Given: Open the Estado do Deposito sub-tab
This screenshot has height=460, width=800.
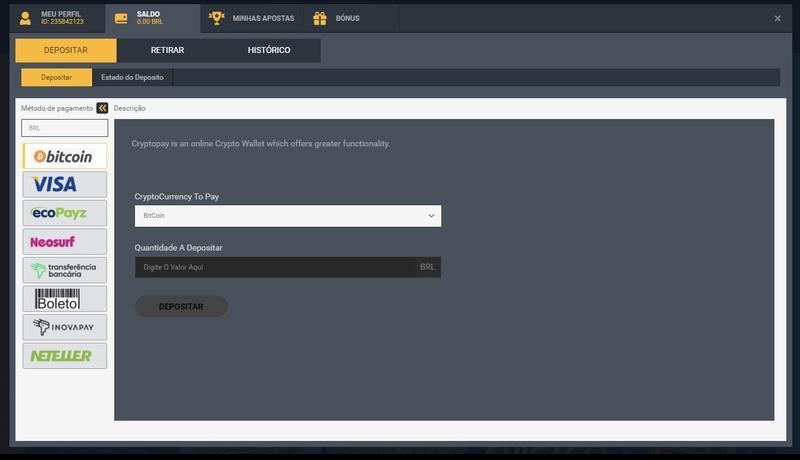Looking at the screenshot, I should (x=132, y=77).
